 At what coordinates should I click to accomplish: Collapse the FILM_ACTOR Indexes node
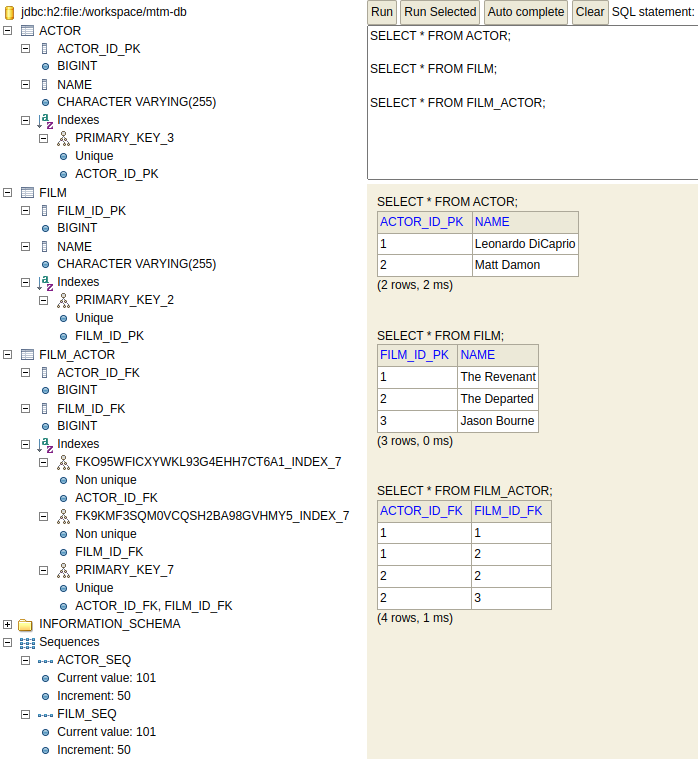(x=26, y=444)
